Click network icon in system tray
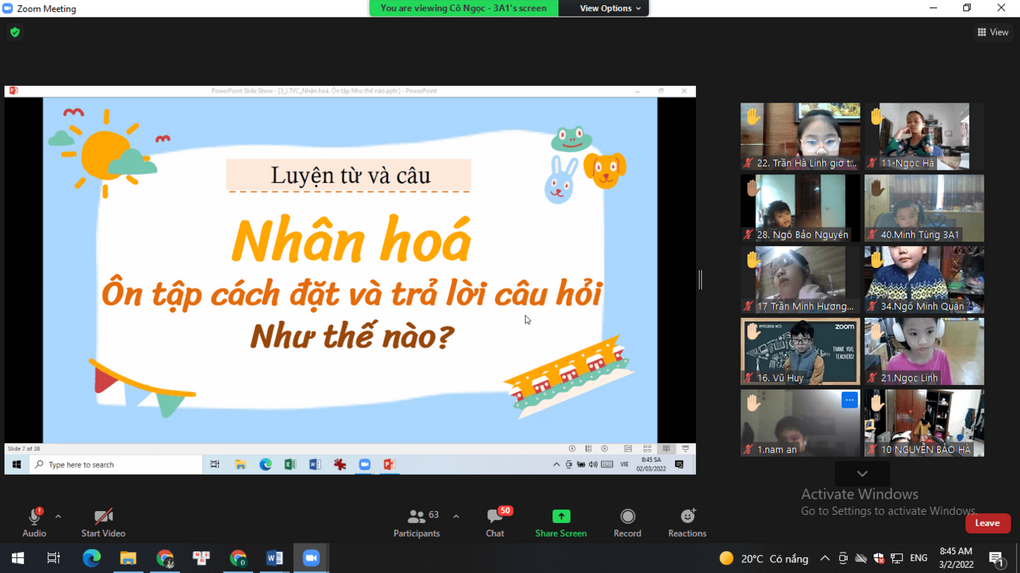Viewport: 1020px width, 573px height. pos(896,558)
